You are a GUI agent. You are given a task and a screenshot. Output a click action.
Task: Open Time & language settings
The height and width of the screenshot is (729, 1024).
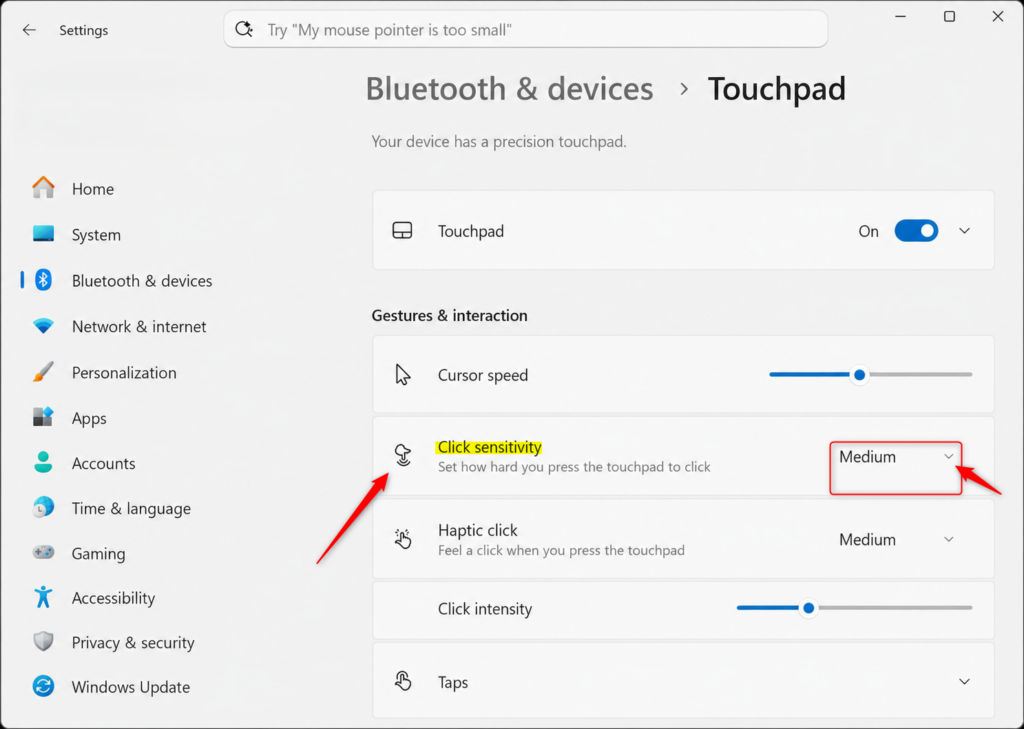pyautogui.click(x=131, y=509)
